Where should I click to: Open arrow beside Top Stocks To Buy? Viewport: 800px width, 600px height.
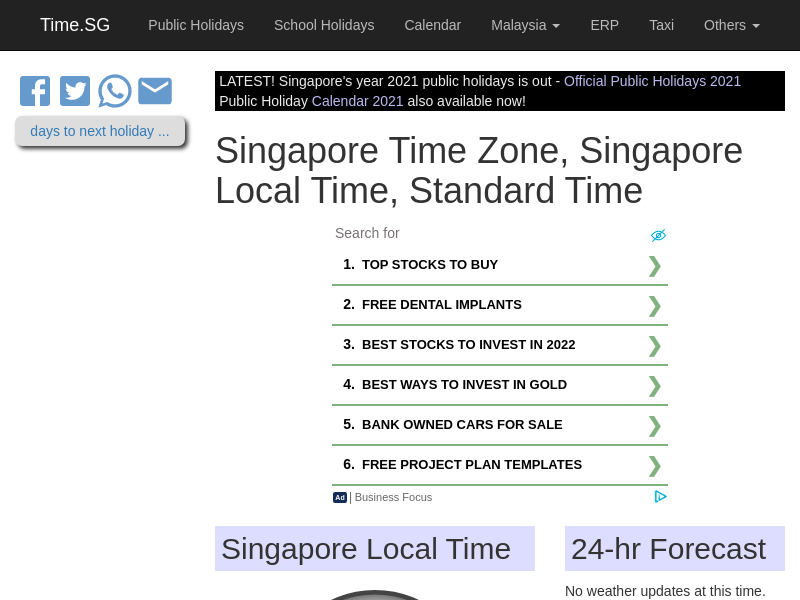click(655, 266)
